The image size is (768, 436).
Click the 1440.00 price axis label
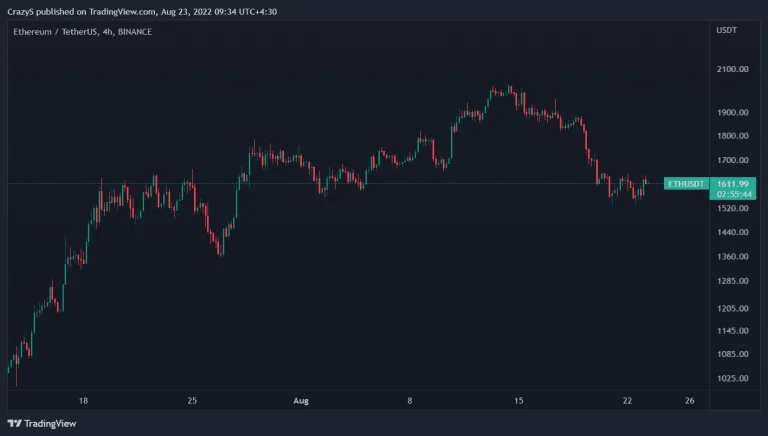pyautogui.click(x=733, y=232)
